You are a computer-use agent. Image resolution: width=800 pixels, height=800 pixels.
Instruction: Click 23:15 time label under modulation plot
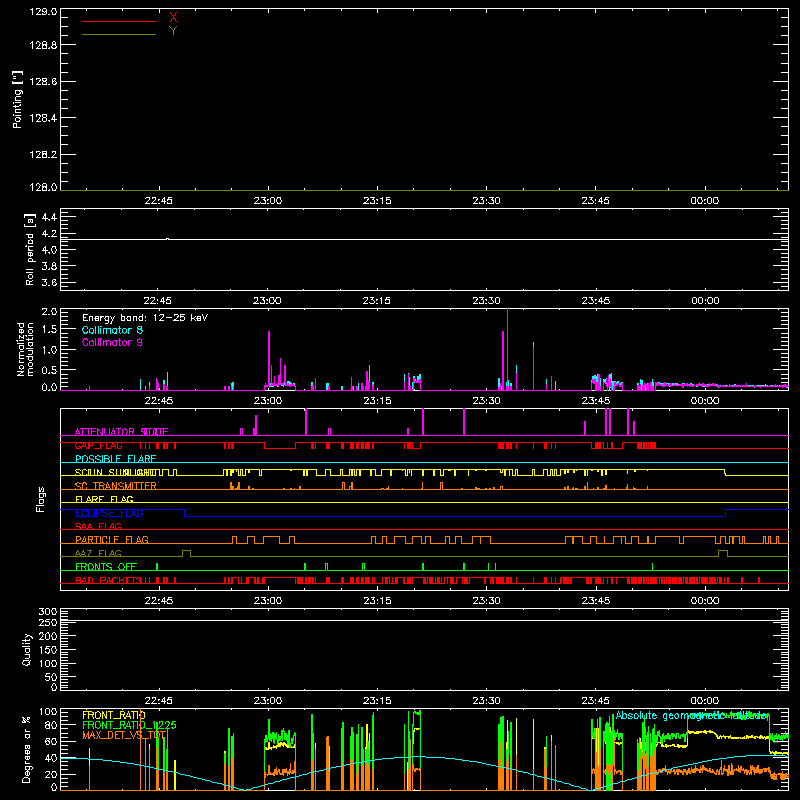(377, 401)
